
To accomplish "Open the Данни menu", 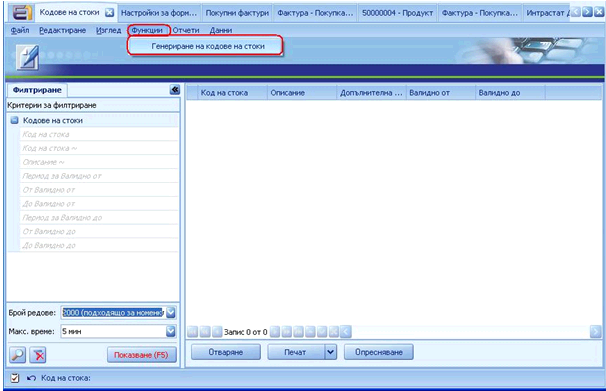I will (221, 30).
